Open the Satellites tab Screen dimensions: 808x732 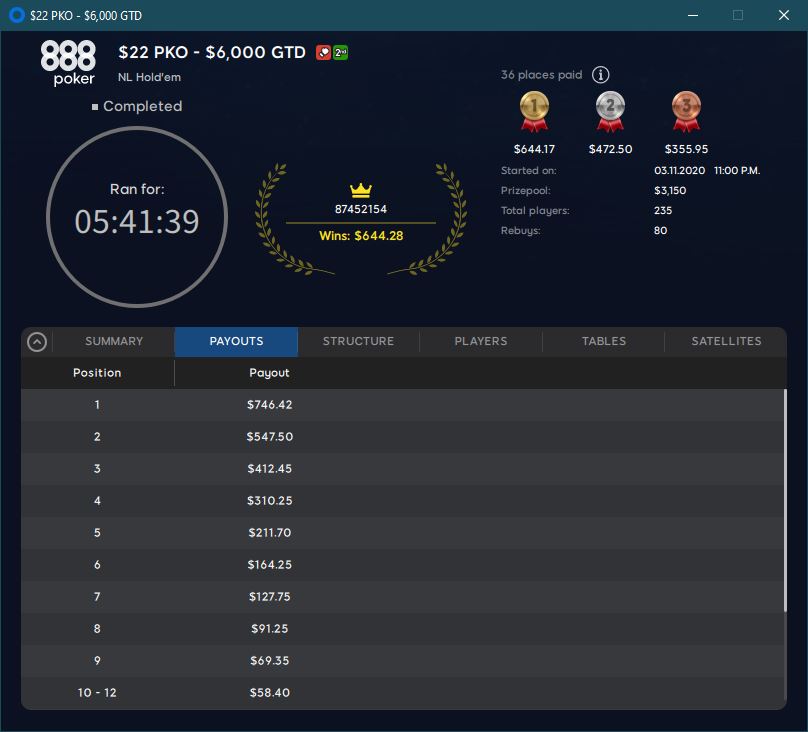coord(726,341)
